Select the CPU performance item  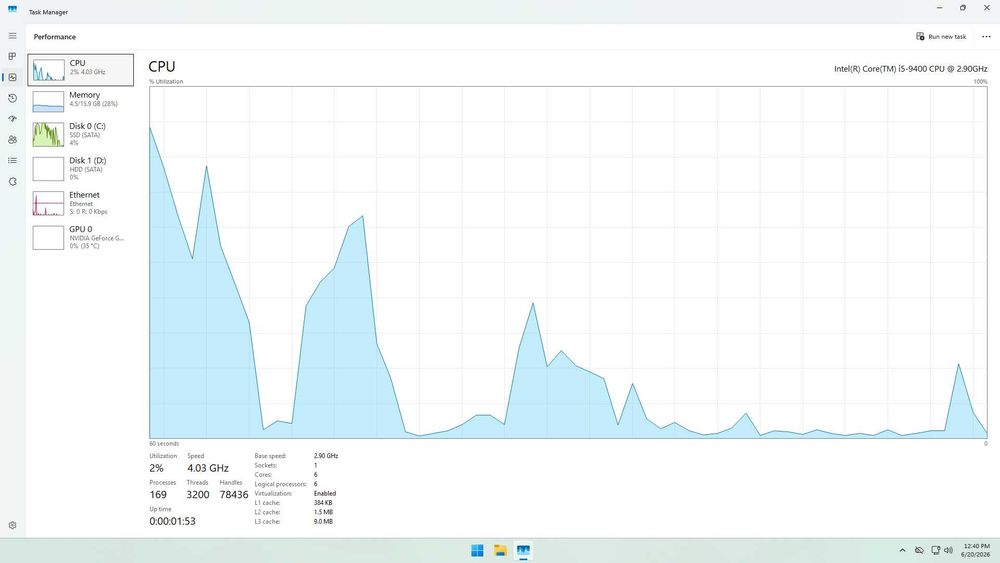[80, 69]
